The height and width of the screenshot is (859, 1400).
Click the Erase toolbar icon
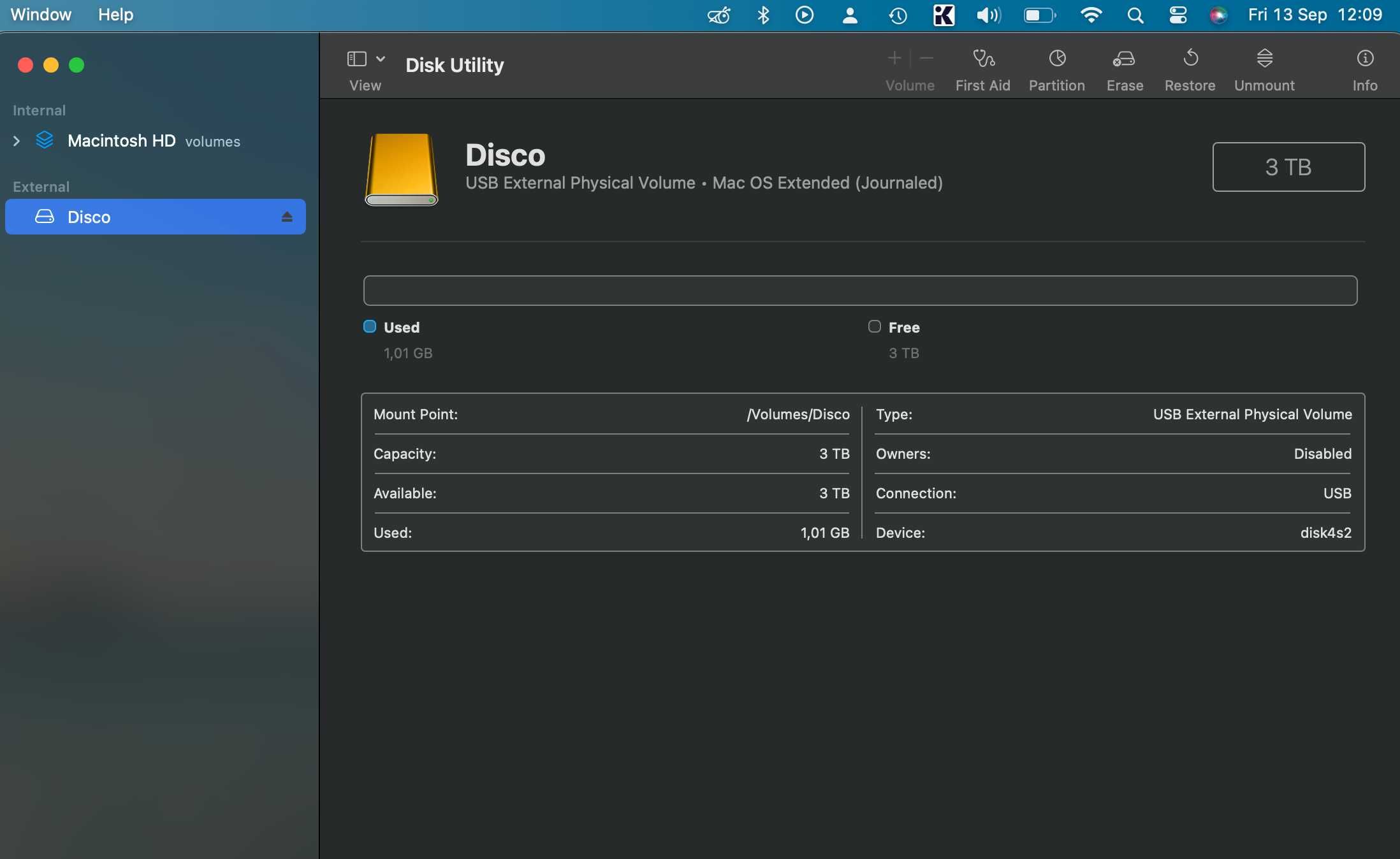pos(1124,59)
